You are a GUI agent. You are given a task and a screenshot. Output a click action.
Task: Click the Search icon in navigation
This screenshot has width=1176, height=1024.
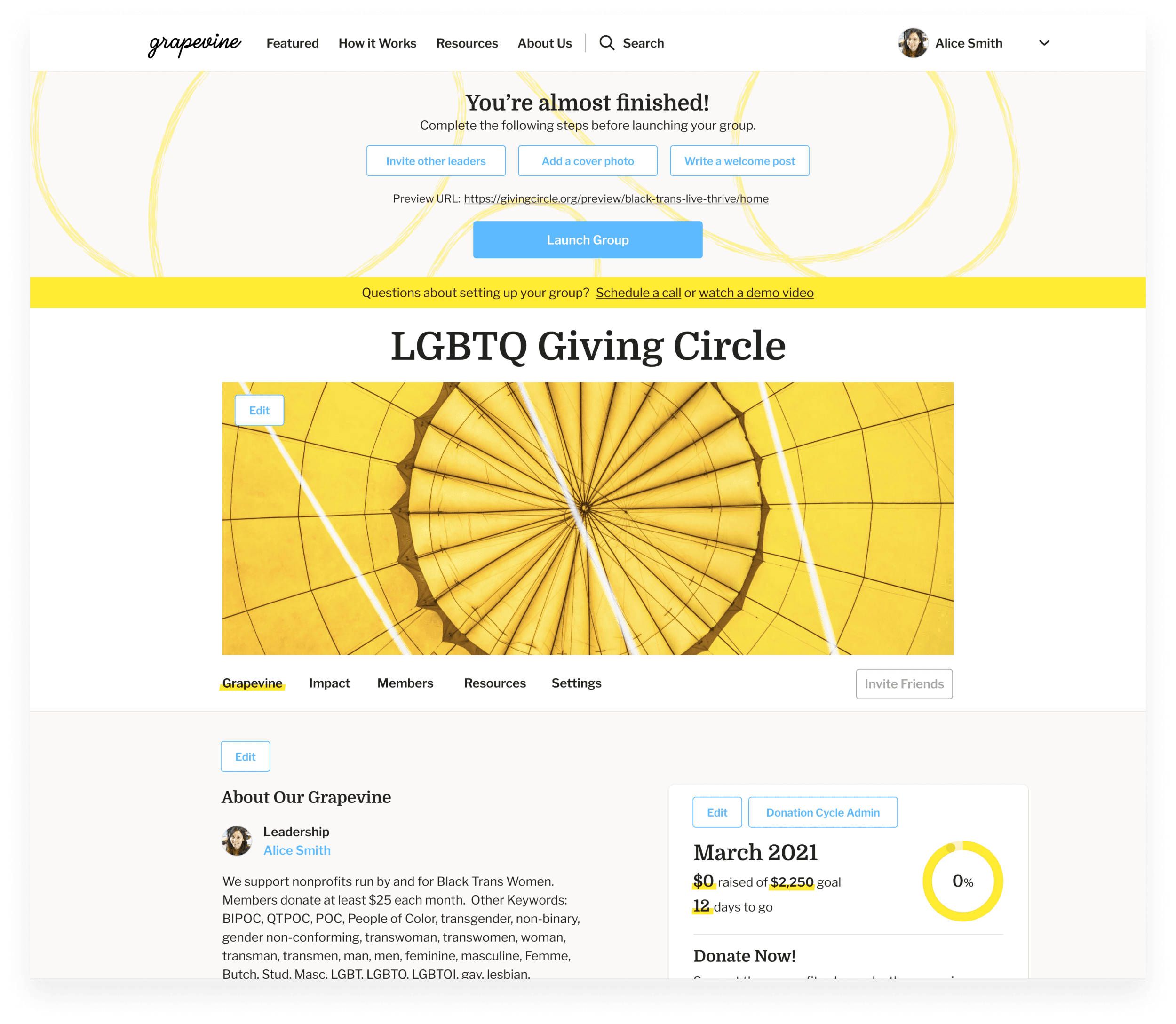coord(605,42)
